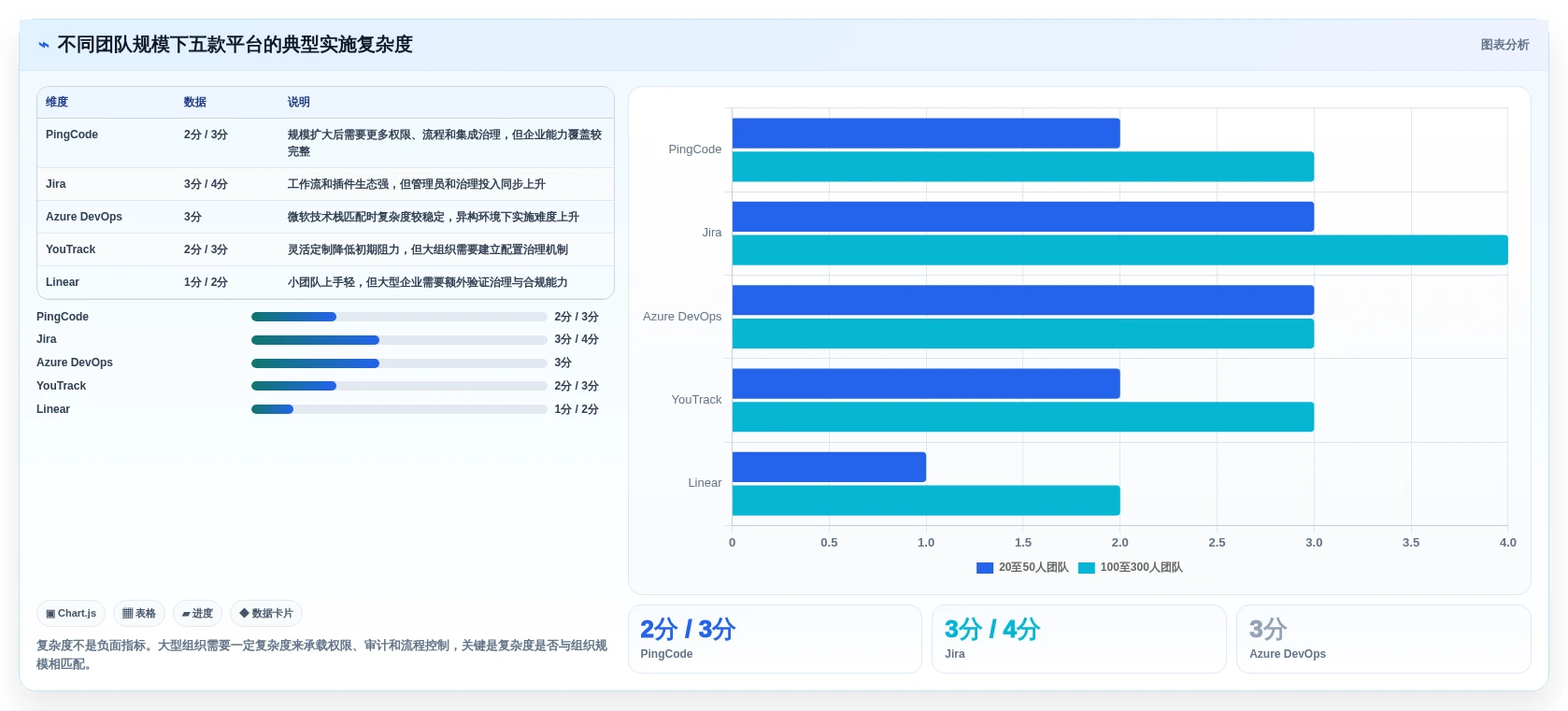The image size is (1568, 711).
Task: Click the 数据卡片 tag chip
Action: click(x=266, y=614)
